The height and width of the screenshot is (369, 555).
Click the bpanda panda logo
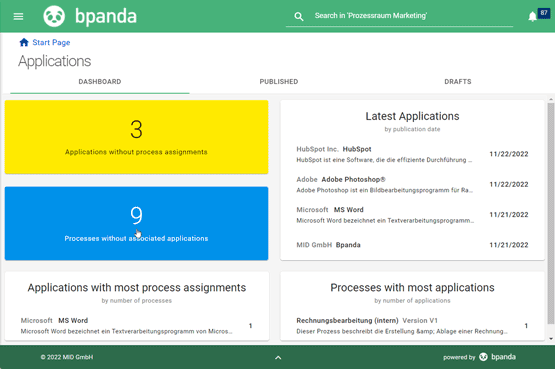tap(54, 16)
